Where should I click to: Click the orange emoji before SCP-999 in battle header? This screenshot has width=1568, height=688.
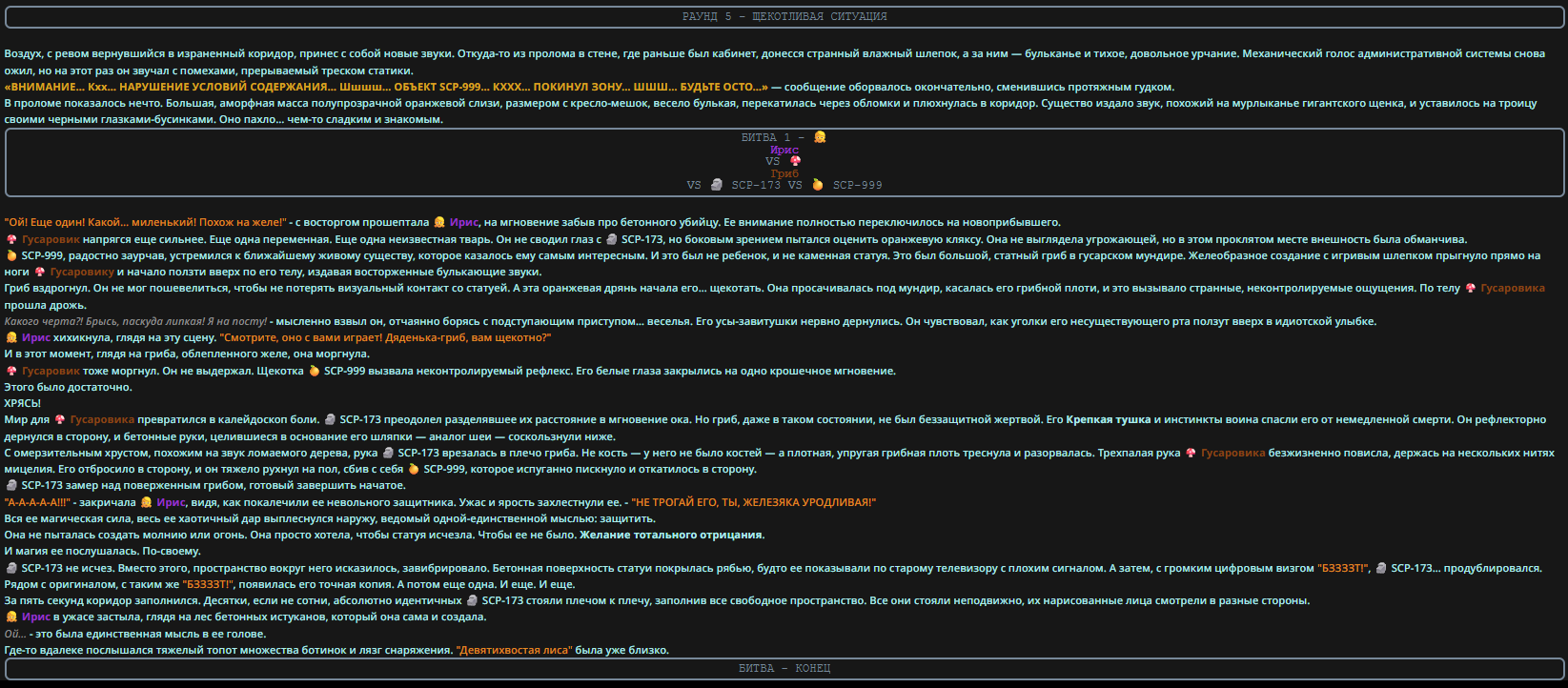(818, 185)
